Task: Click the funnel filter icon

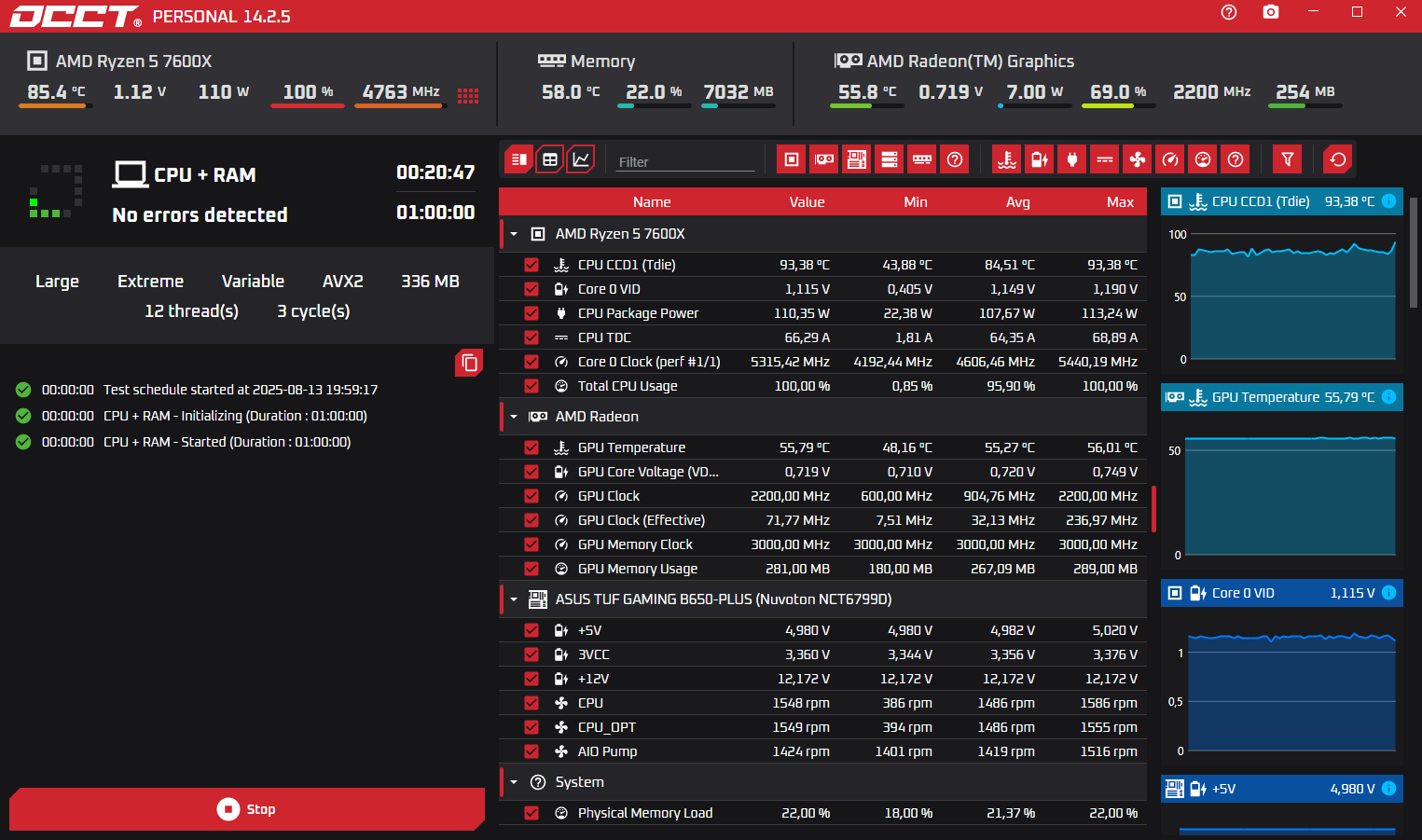Action: [1288, 159]
